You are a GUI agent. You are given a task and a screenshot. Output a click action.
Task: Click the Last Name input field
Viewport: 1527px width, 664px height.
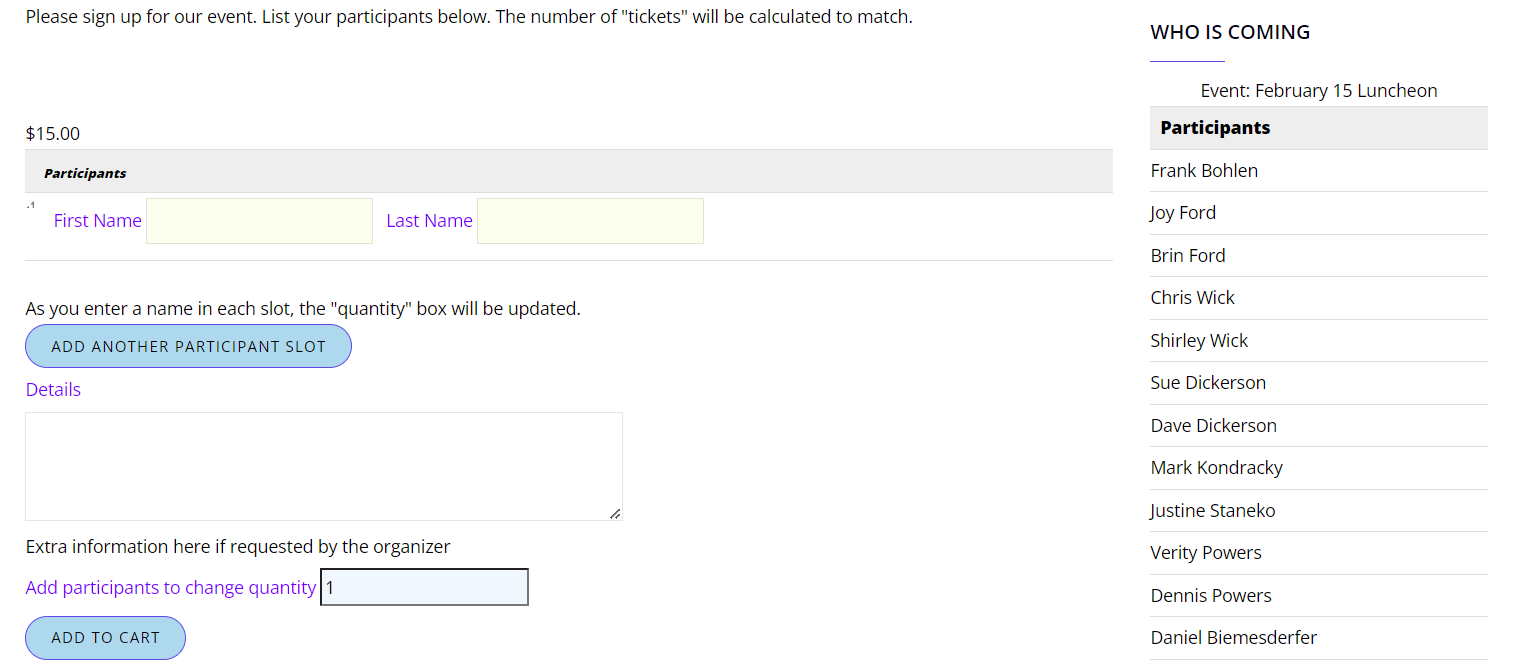[x=590, y=221]
